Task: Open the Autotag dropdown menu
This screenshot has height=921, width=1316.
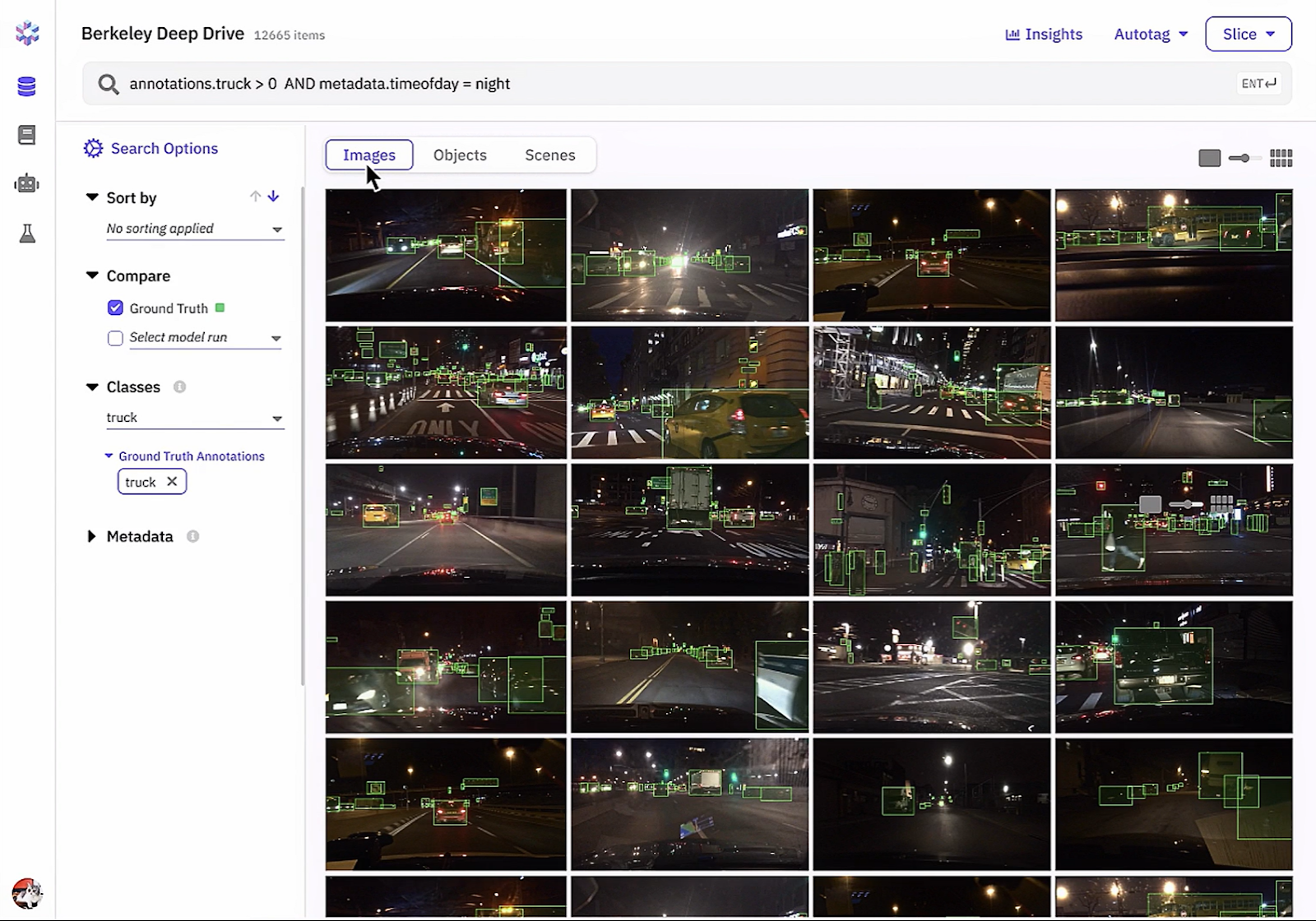Action: pos(1151,35)
